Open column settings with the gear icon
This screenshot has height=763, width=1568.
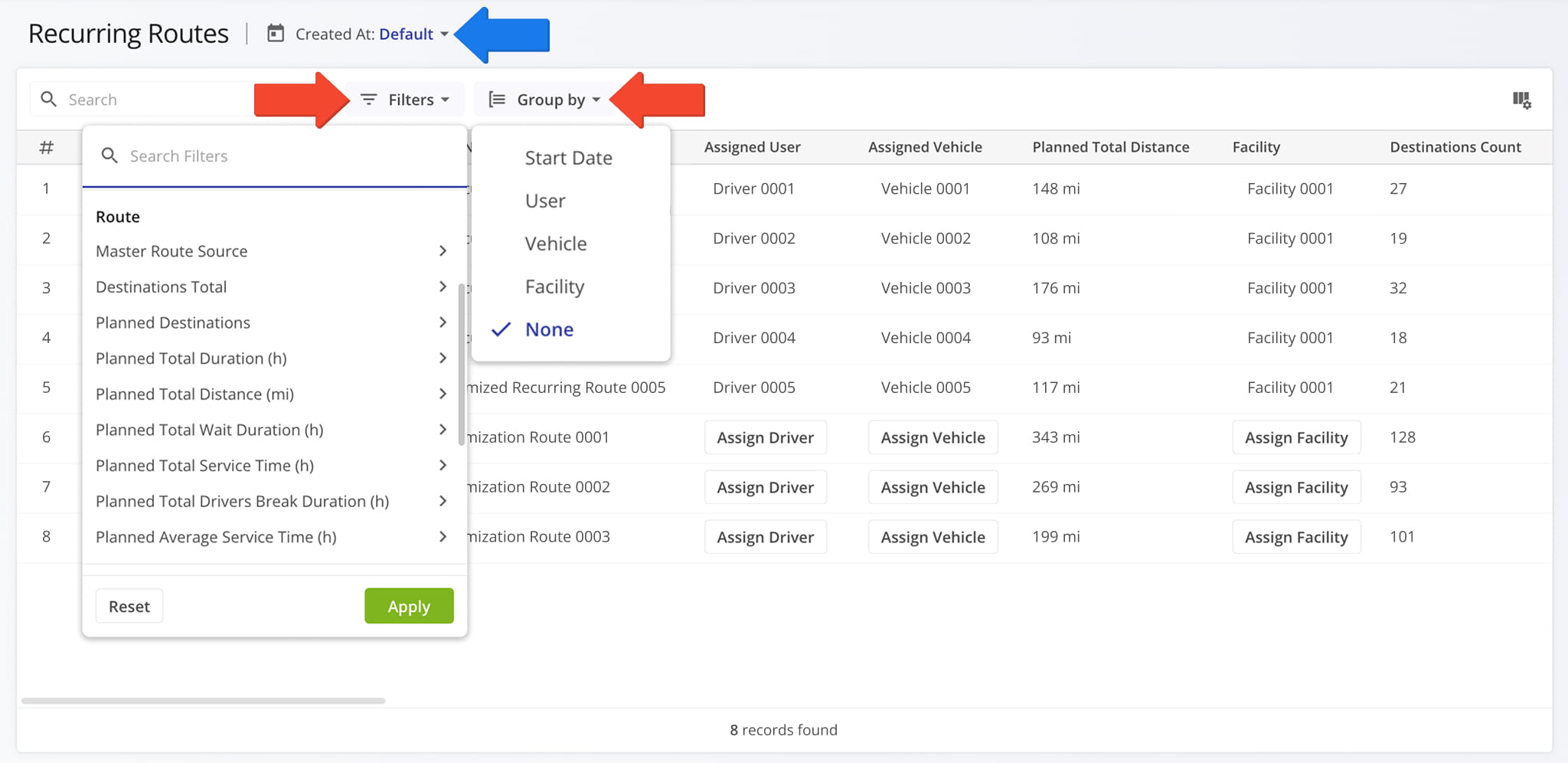(1522, 100)
